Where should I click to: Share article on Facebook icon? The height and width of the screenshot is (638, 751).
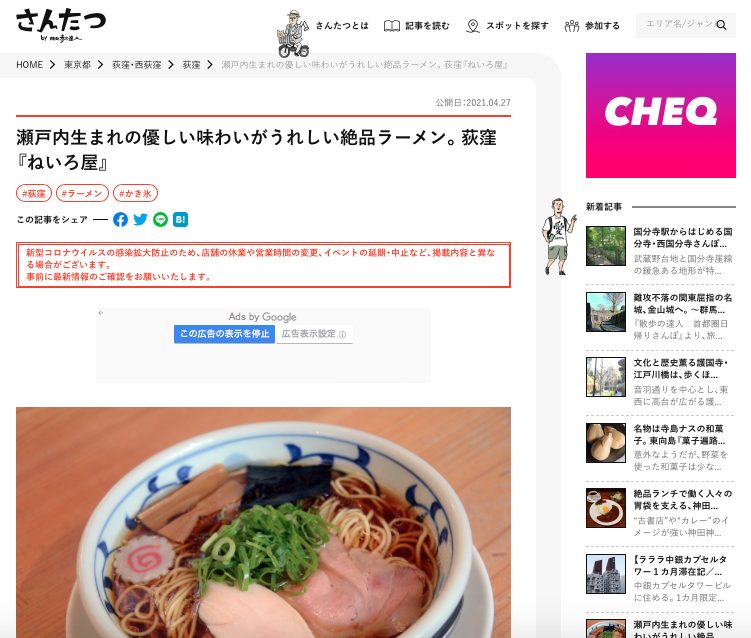pyautogui.click(x=120, y=219)
